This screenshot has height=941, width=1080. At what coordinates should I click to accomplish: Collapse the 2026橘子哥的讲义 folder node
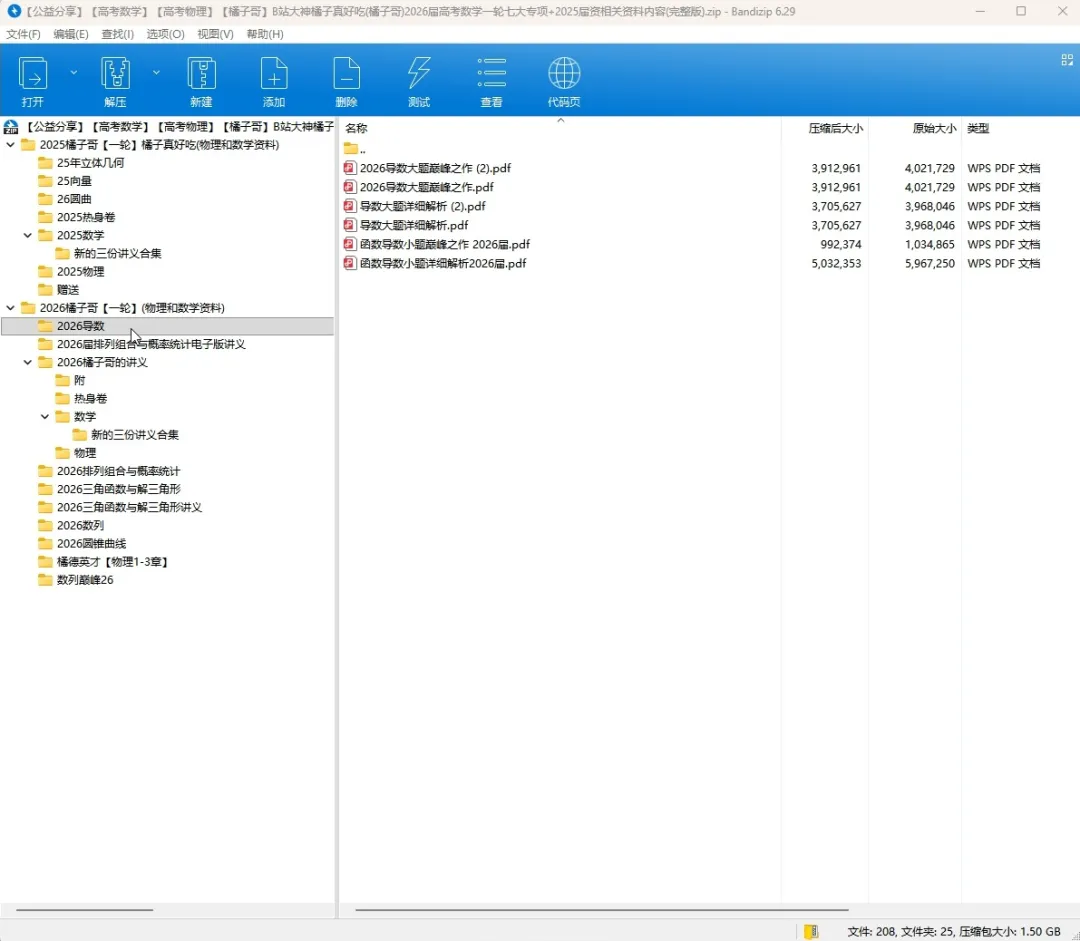click(x=28, y=362)
